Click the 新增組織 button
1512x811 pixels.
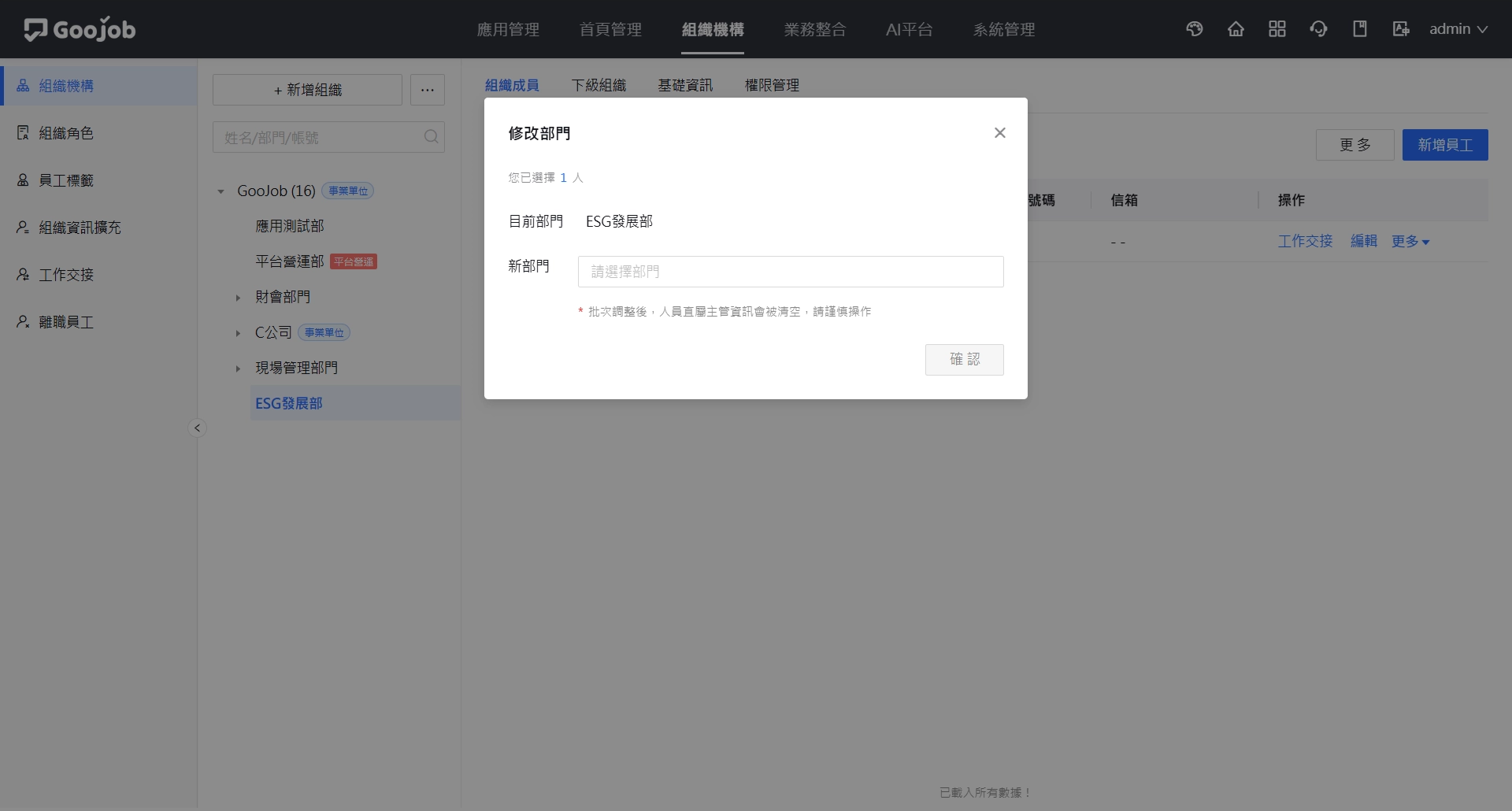pyautogui.click(x=307, y=90)
